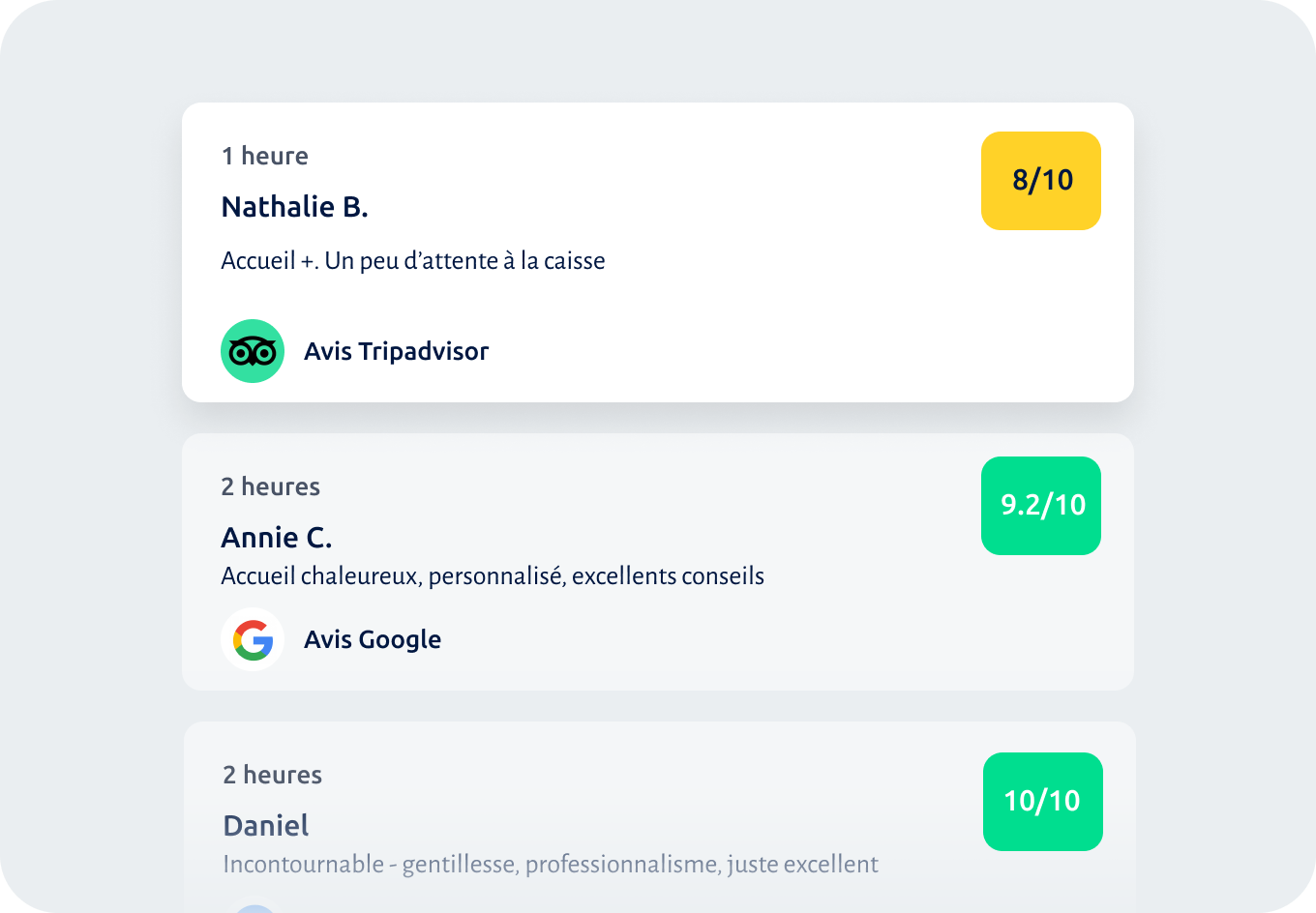
Task: Select reviewer name Annie C.
Action: [277, 538]
